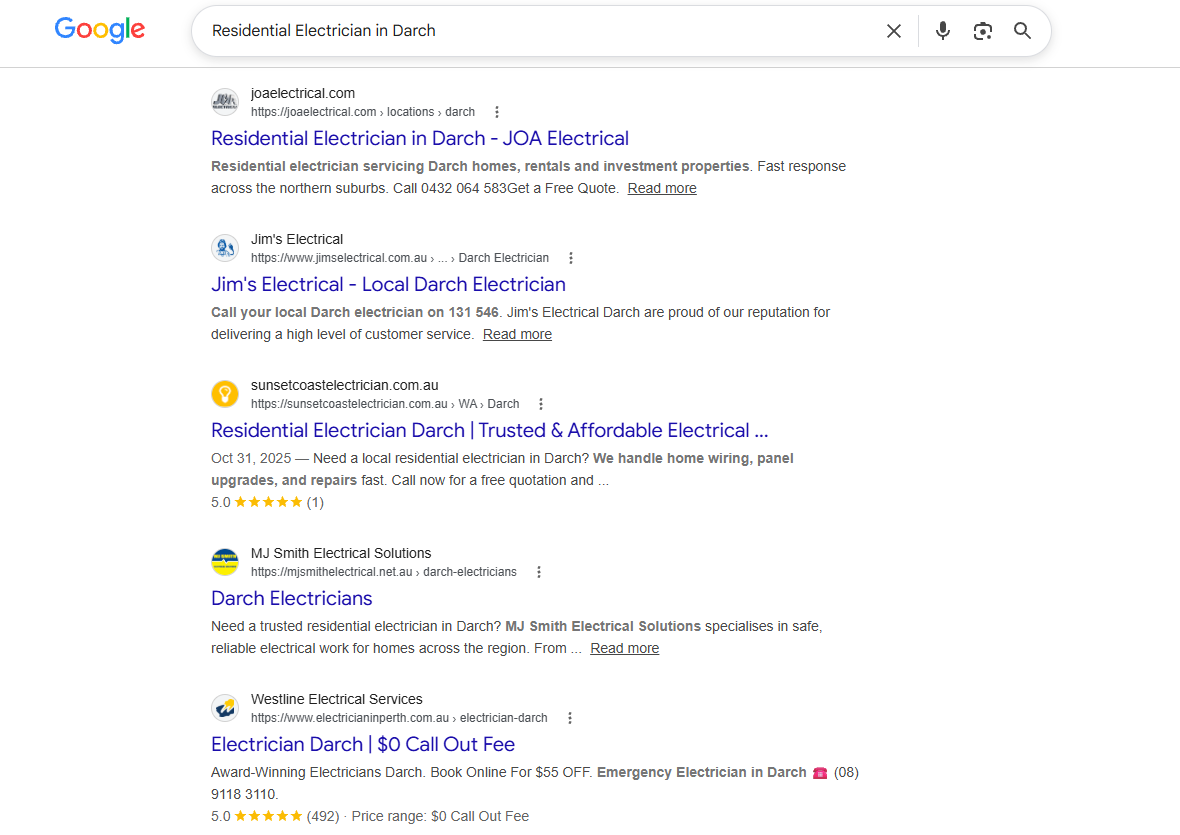Click Read more on Jim's Electrical snippet
1180x835 pixels.
click(517, 334)
